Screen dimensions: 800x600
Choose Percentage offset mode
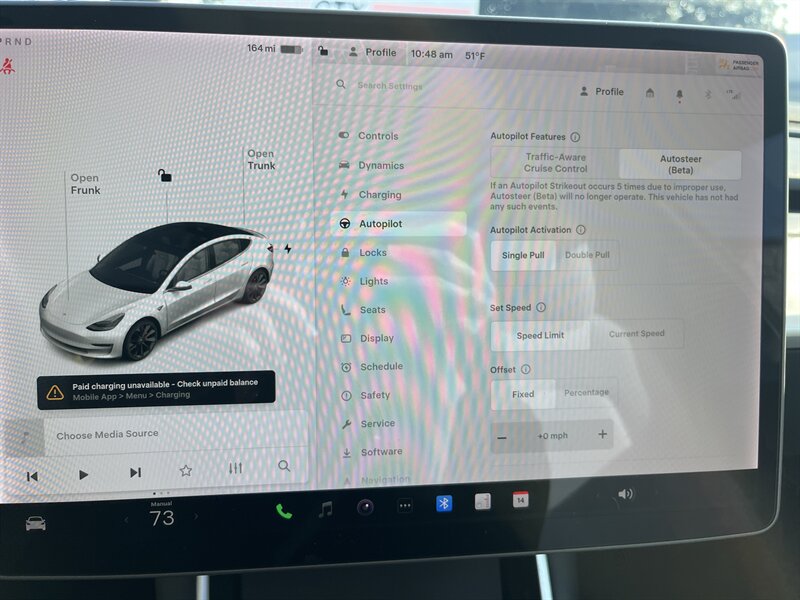[586, 393]
